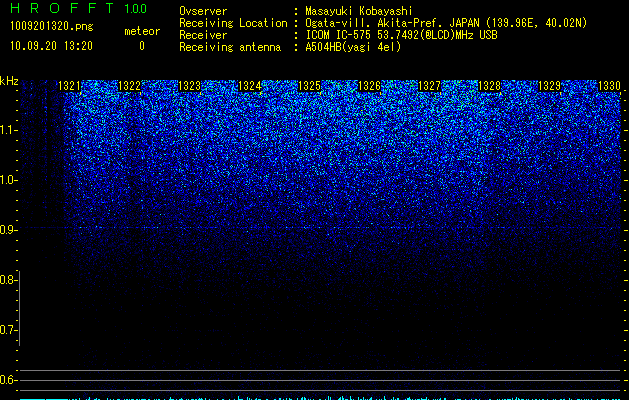This screenshot has width=629, height=400.
Task: Click the 1.1 kHz axis label
Action: click(8, 130)
